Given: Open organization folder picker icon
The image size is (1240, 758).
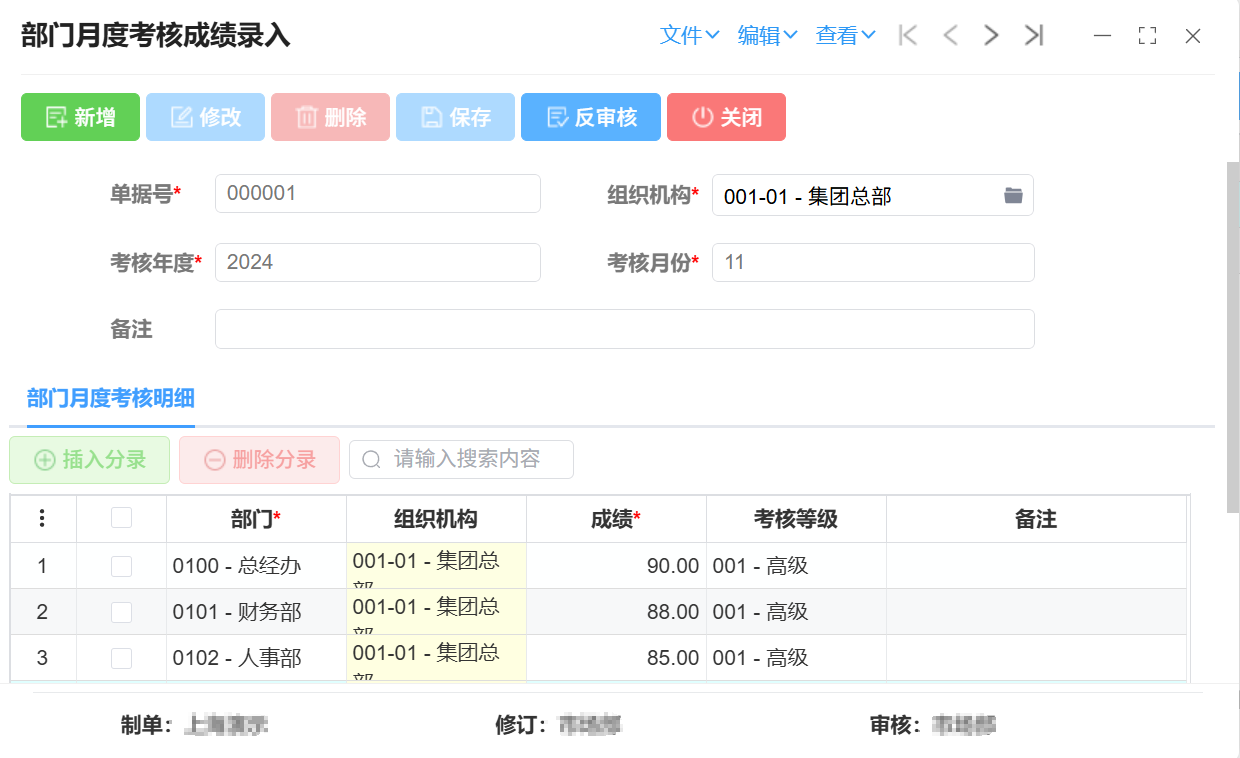Looking at the screenshot, I should coord(1013,196).
